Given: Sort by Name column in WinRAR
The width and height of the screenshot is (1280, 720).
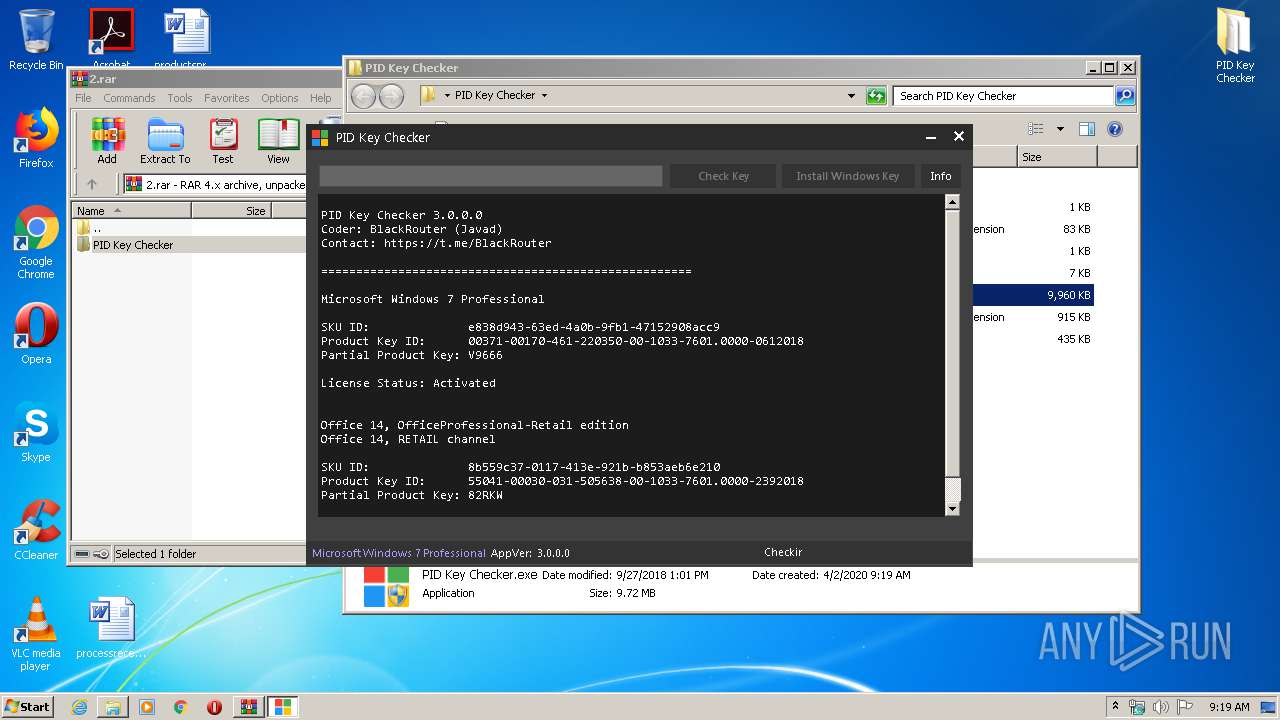Looking at the screenshot, I should coord(131,211).
